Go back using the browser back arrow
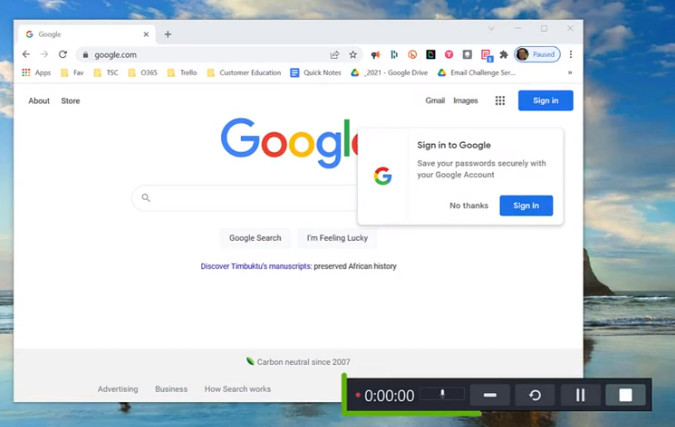The image size is (675, 427). point(26,54)
